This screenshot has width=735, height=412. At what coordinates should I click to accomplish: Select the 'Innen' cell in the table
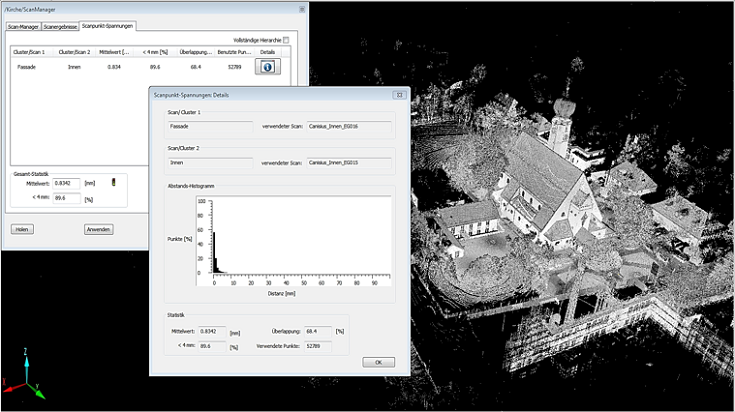pos(75,67)
